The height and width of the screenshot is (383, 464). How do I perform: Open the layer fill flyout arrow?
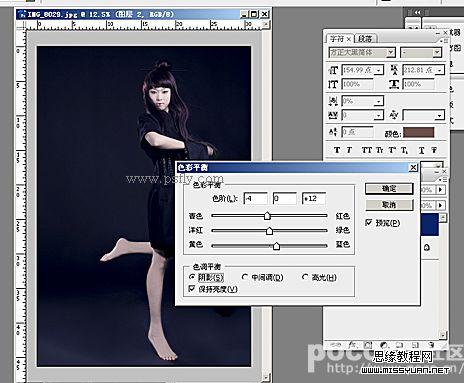pos(441,205)
